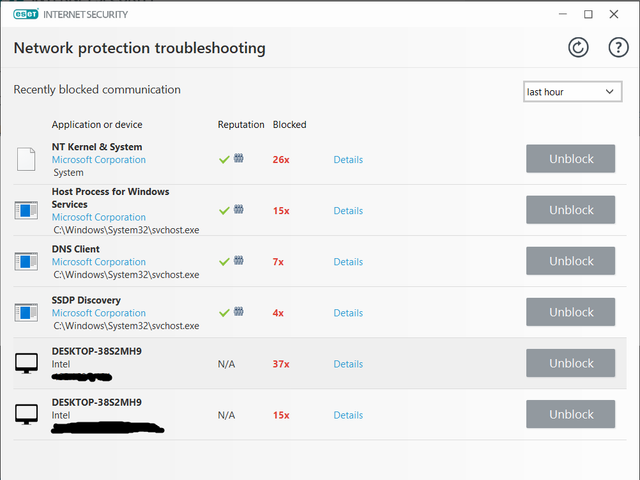
Task: Open Details for SSDP Discovery
Action: point(348,313)
